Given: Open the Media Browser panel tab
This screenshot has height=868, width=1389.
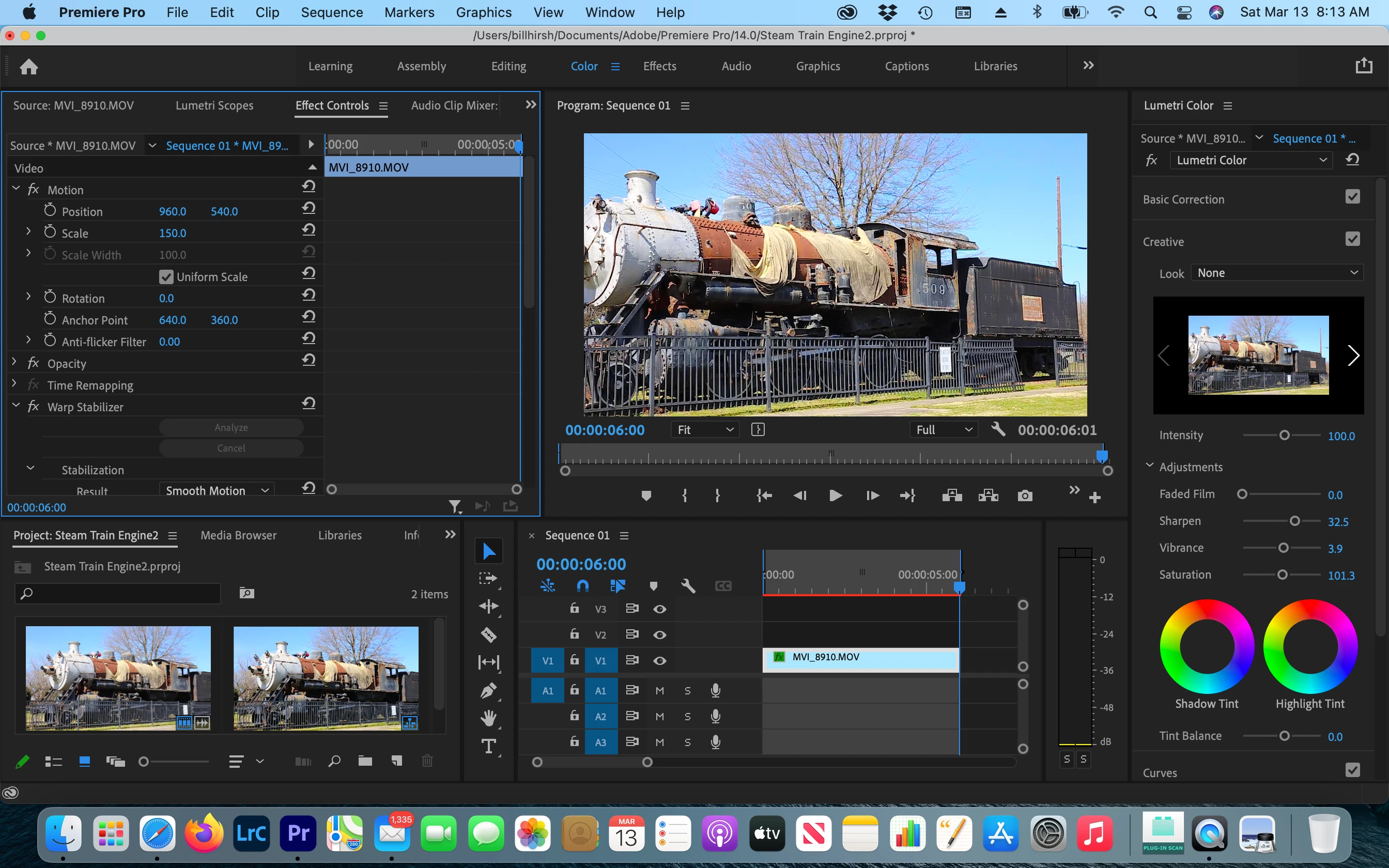Looking at the screenshot, I should click(x=238, y=535).
